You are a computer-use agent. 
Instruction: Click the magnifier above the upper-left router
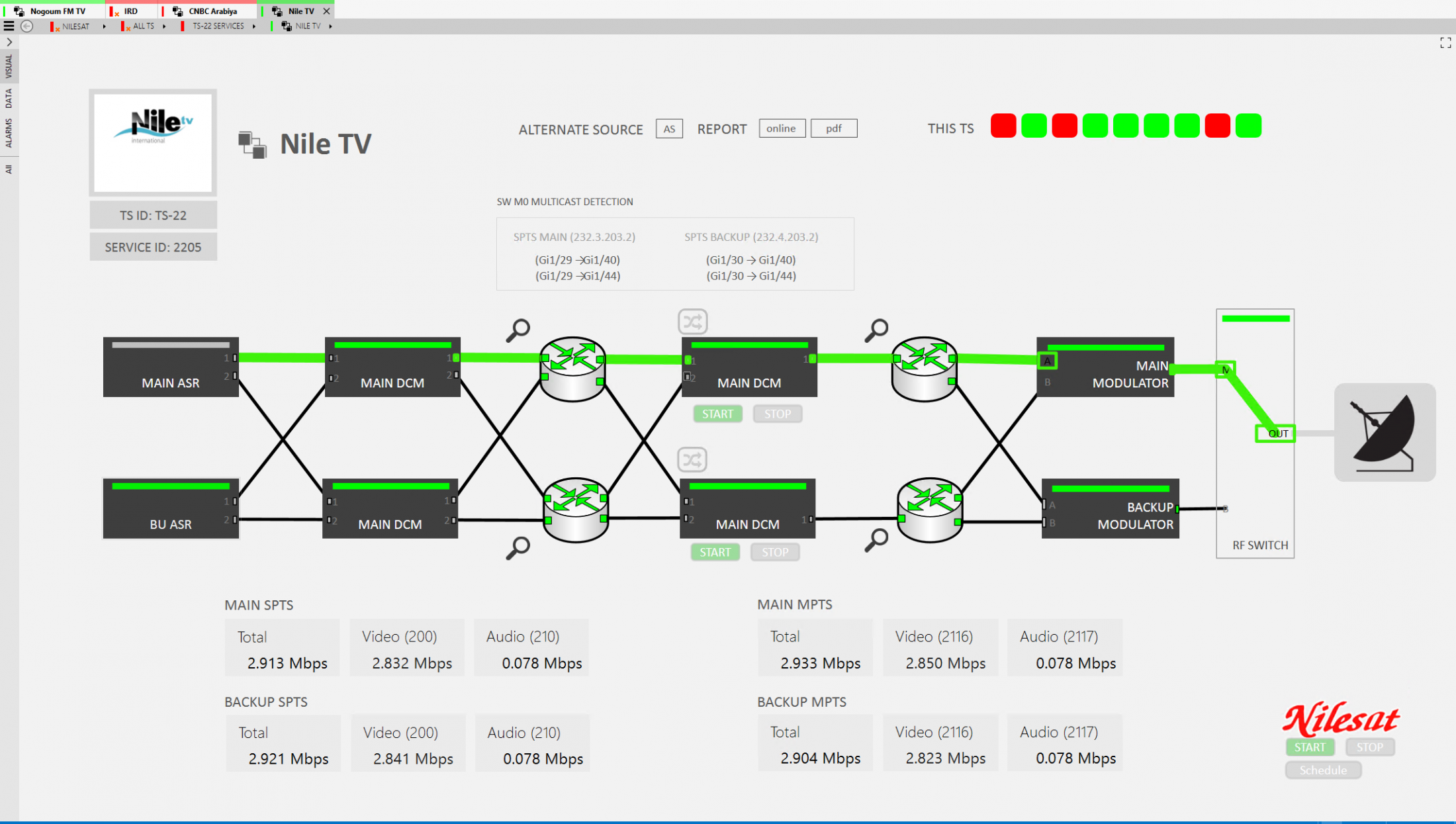click(x=518, y=330)
